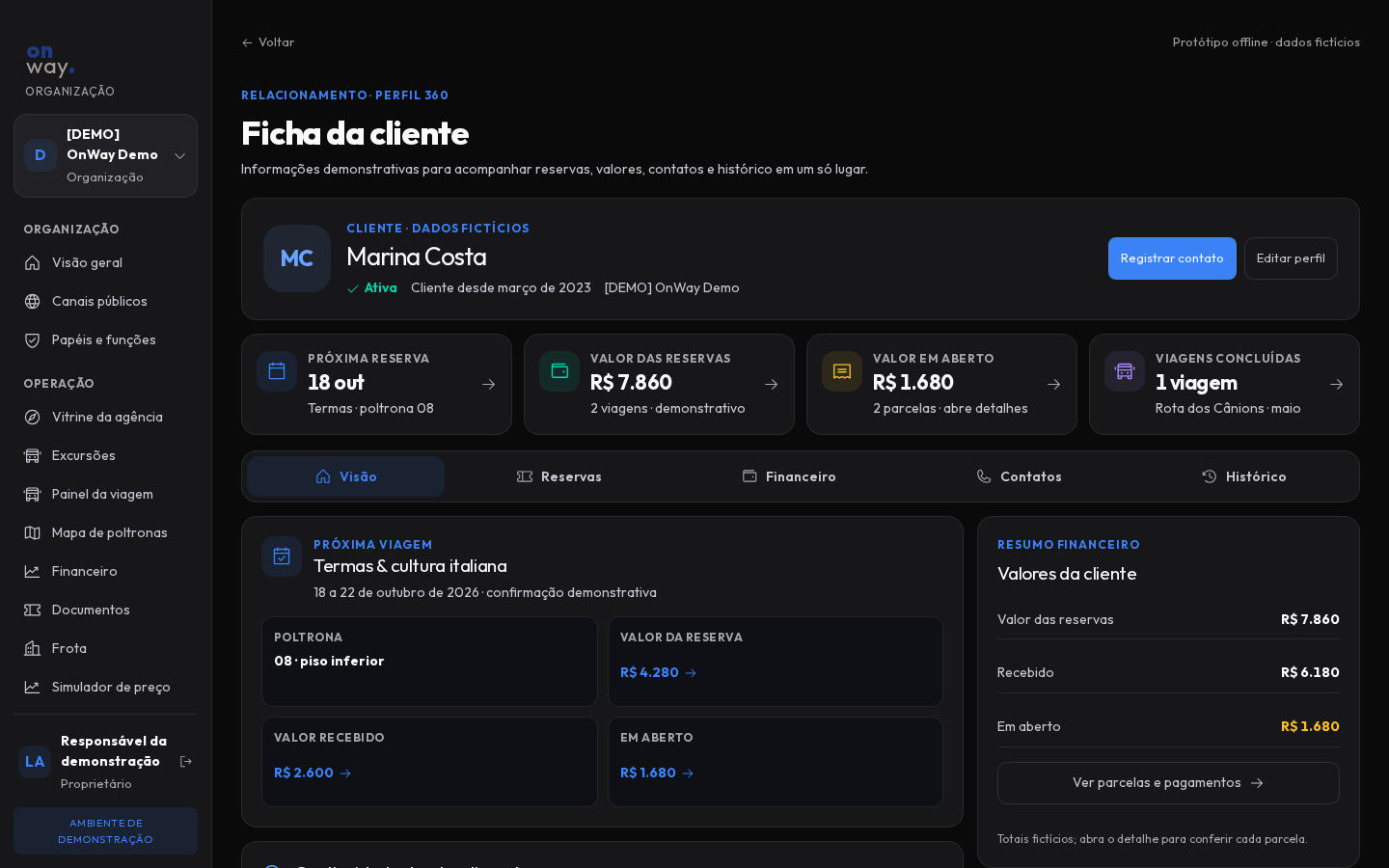The image size is (1389, 868).
Task: Click the Simulador de preço chart icon
Action: click(x=32, y=687)
